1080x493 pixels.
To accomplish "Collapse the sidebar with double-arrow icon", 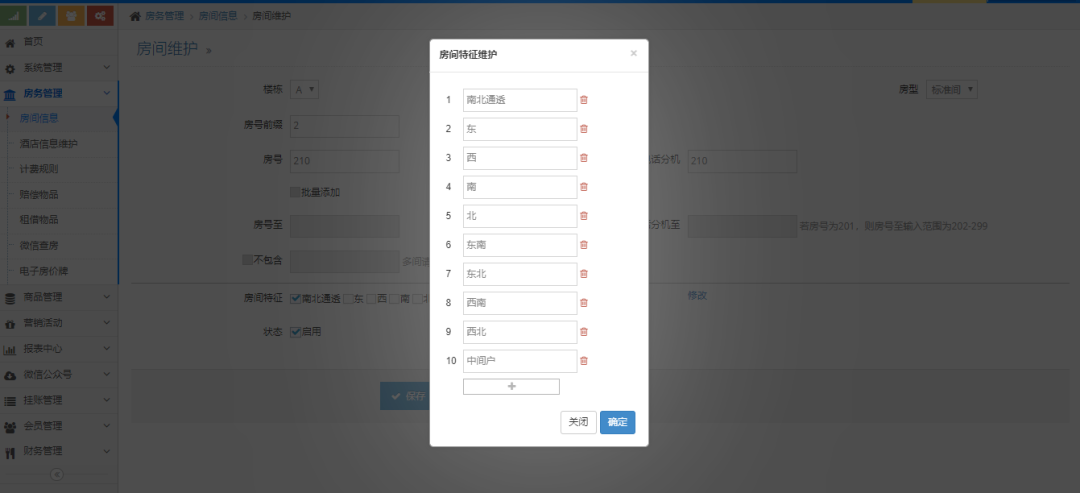I will (57, 474).
